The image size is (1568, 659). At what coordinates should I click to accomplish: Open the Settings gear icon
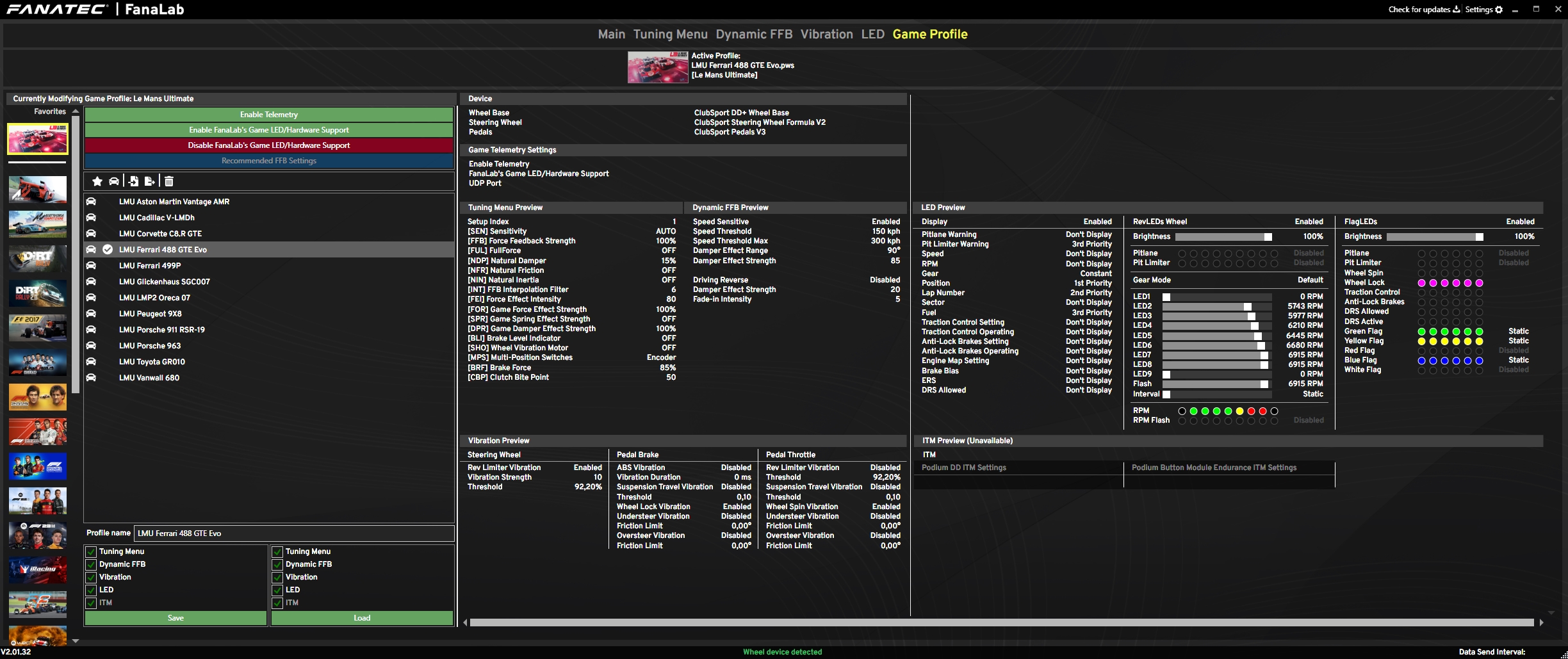point(1499,10)
